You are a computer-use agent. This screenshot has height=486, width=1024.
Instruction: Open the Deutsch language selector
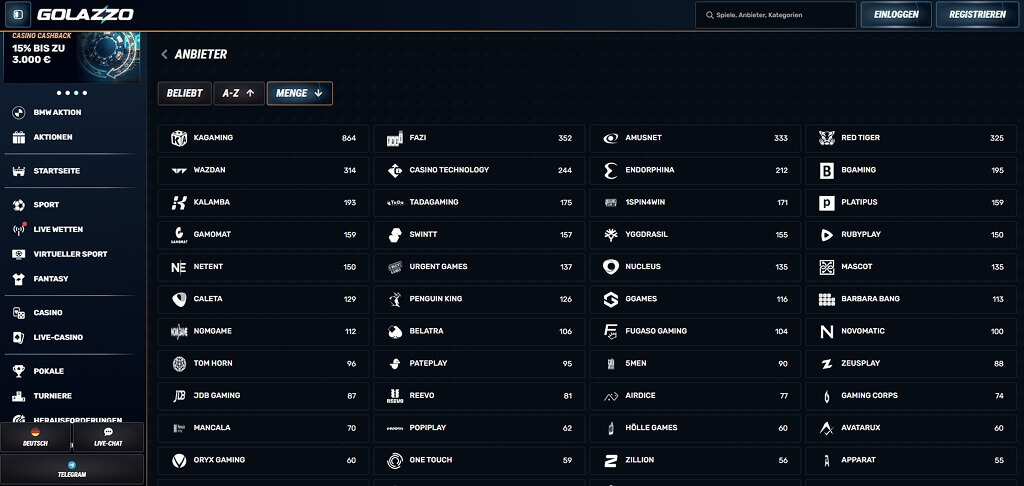click(35, 437)
